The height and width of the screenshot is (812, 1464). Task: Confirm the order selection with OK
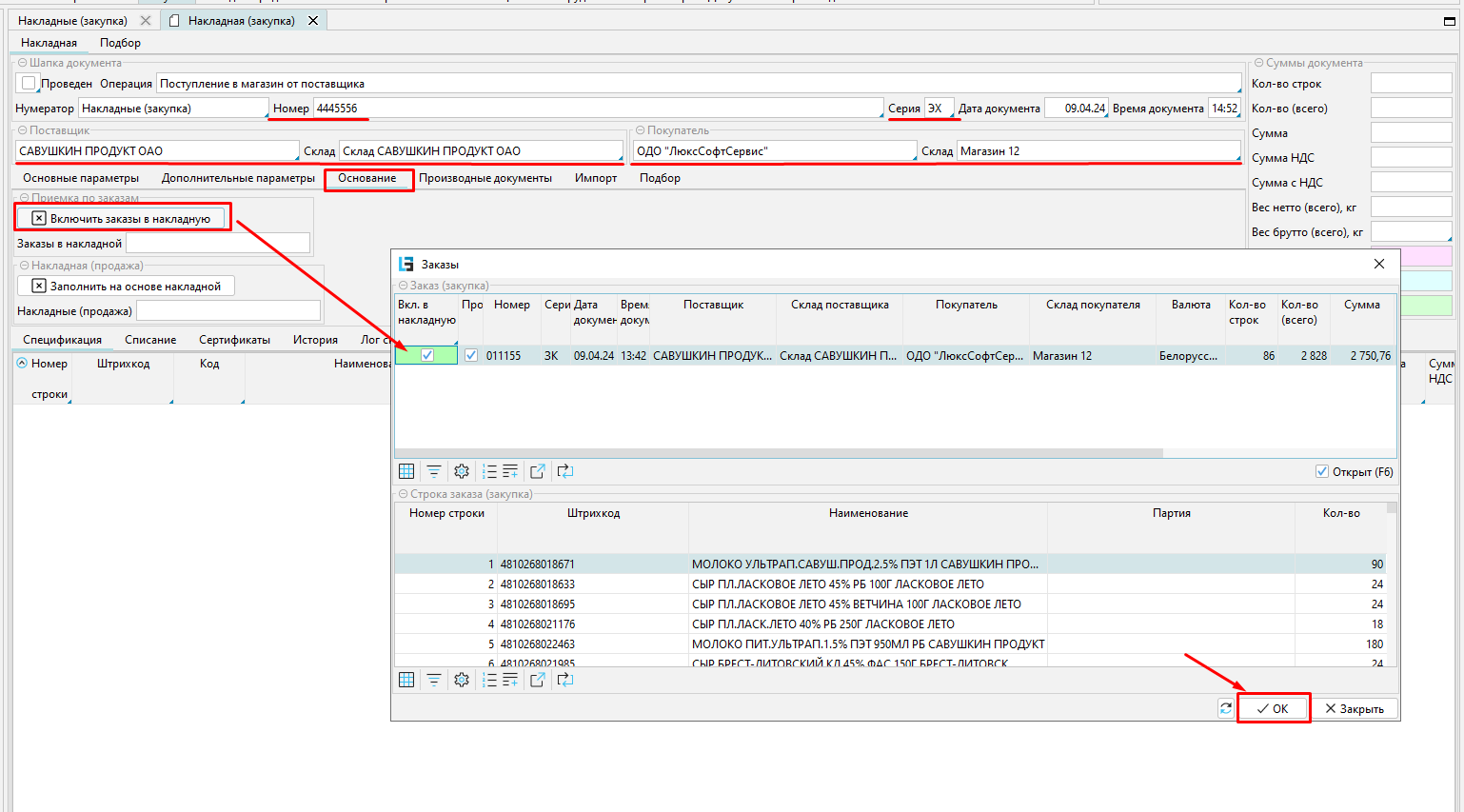tap(1273, 708)
